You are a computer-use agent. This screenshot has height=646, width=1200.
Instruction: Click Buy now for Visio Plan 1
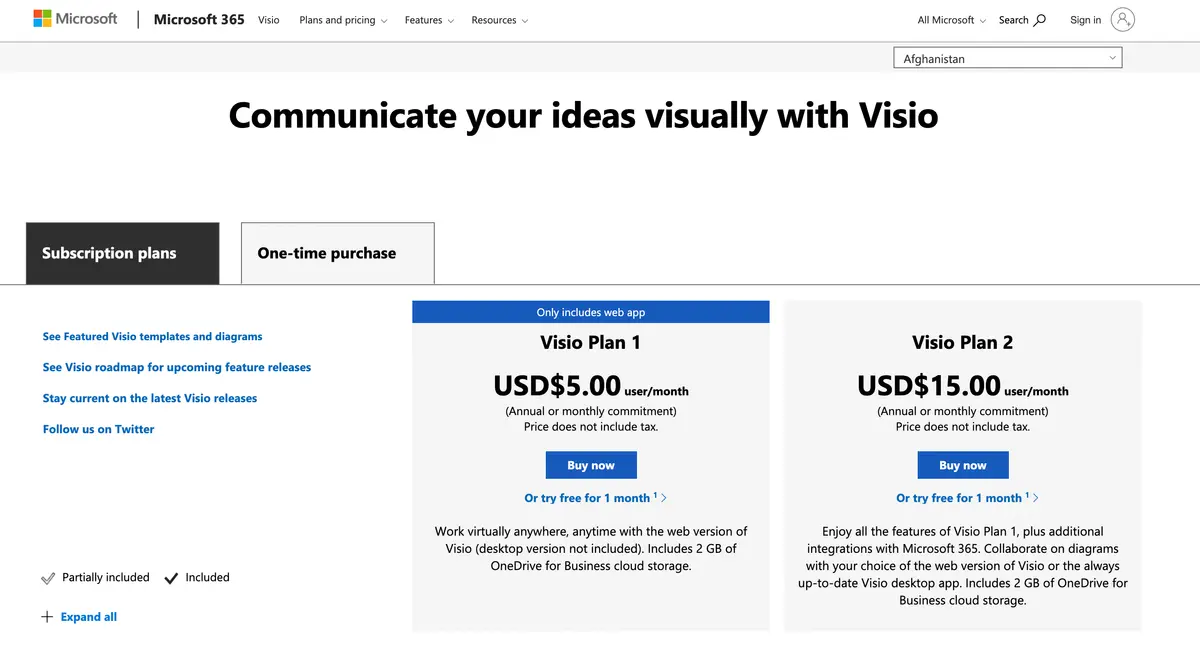(591, 465)
